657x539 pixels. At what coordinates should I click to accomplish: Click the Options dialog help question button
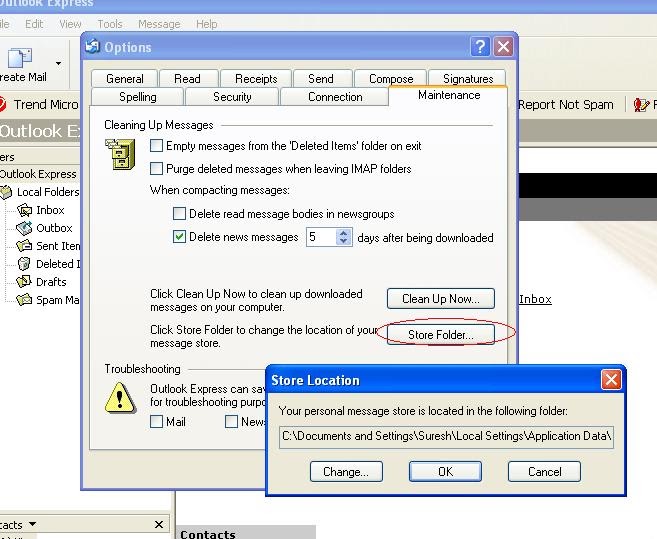coord(480,46)
